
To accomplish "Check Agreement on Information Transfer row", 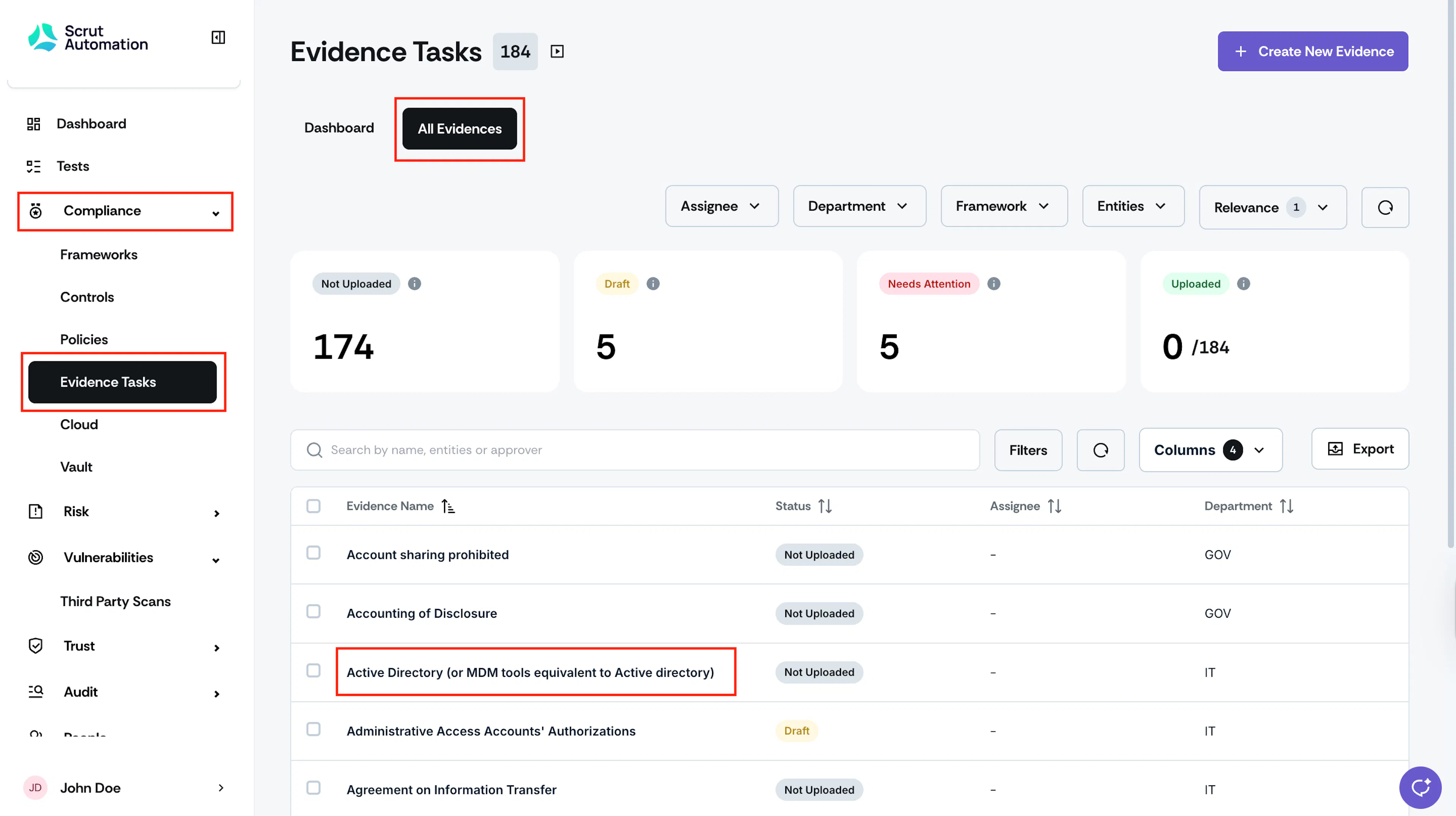I will coord(313,788).
